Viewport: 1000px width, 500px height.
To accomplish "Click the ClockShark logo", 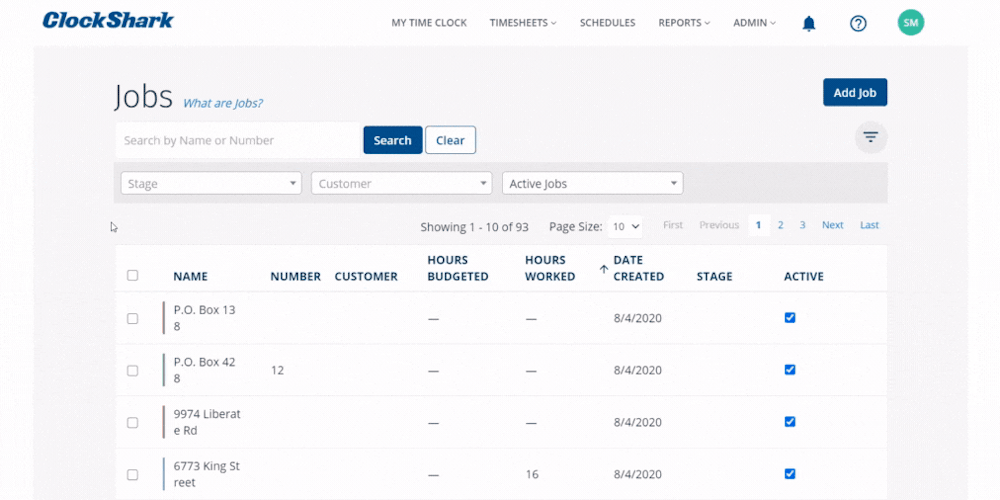I will coord(108,20).
